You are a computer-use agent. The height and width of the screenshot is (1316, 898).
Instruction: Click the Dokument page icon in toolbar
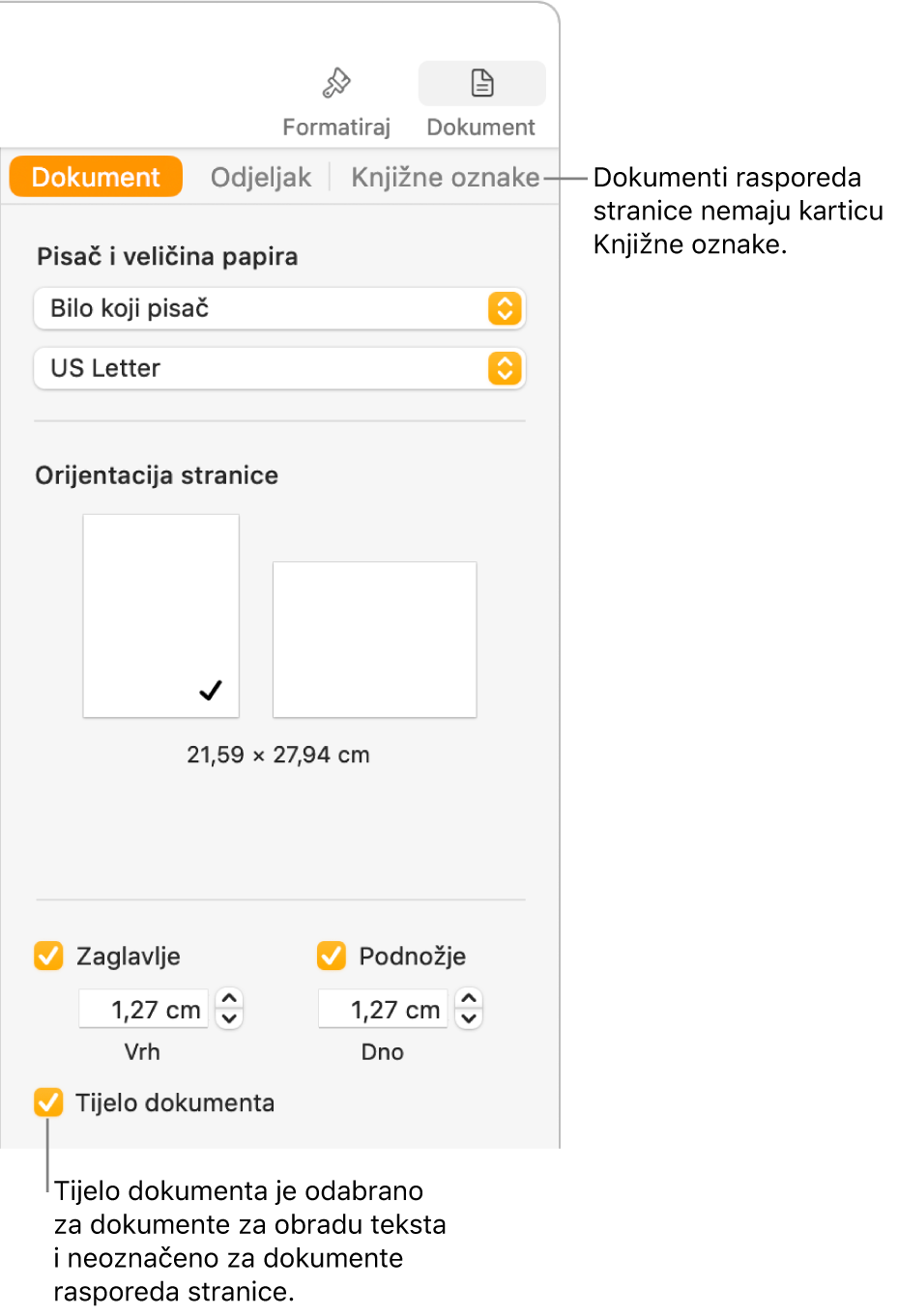pyautogui.click(x=481, y=83)
